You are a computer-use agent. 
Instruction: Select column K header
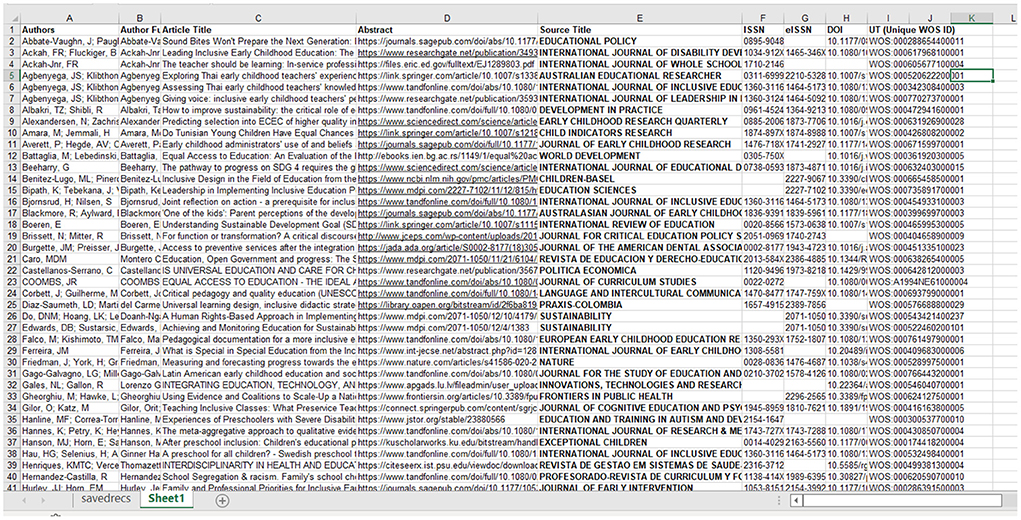972,19
